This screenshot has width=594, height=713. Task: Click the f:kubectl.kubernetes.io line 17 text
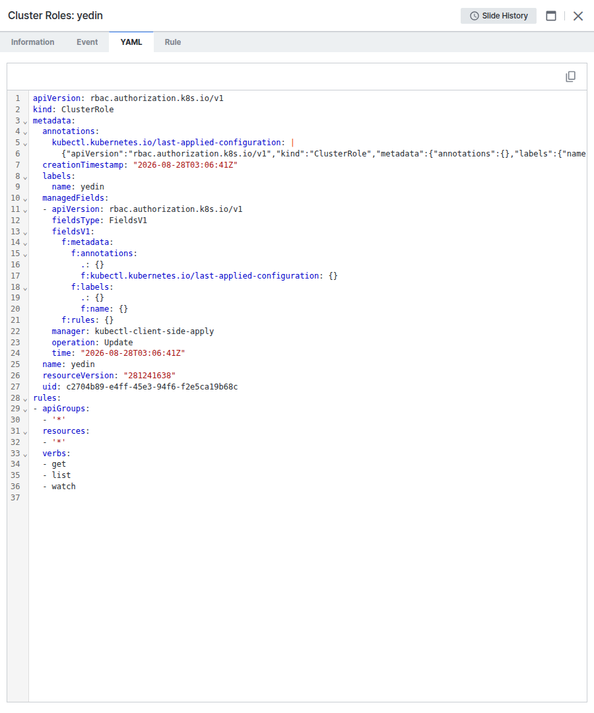tap(209, 276)
